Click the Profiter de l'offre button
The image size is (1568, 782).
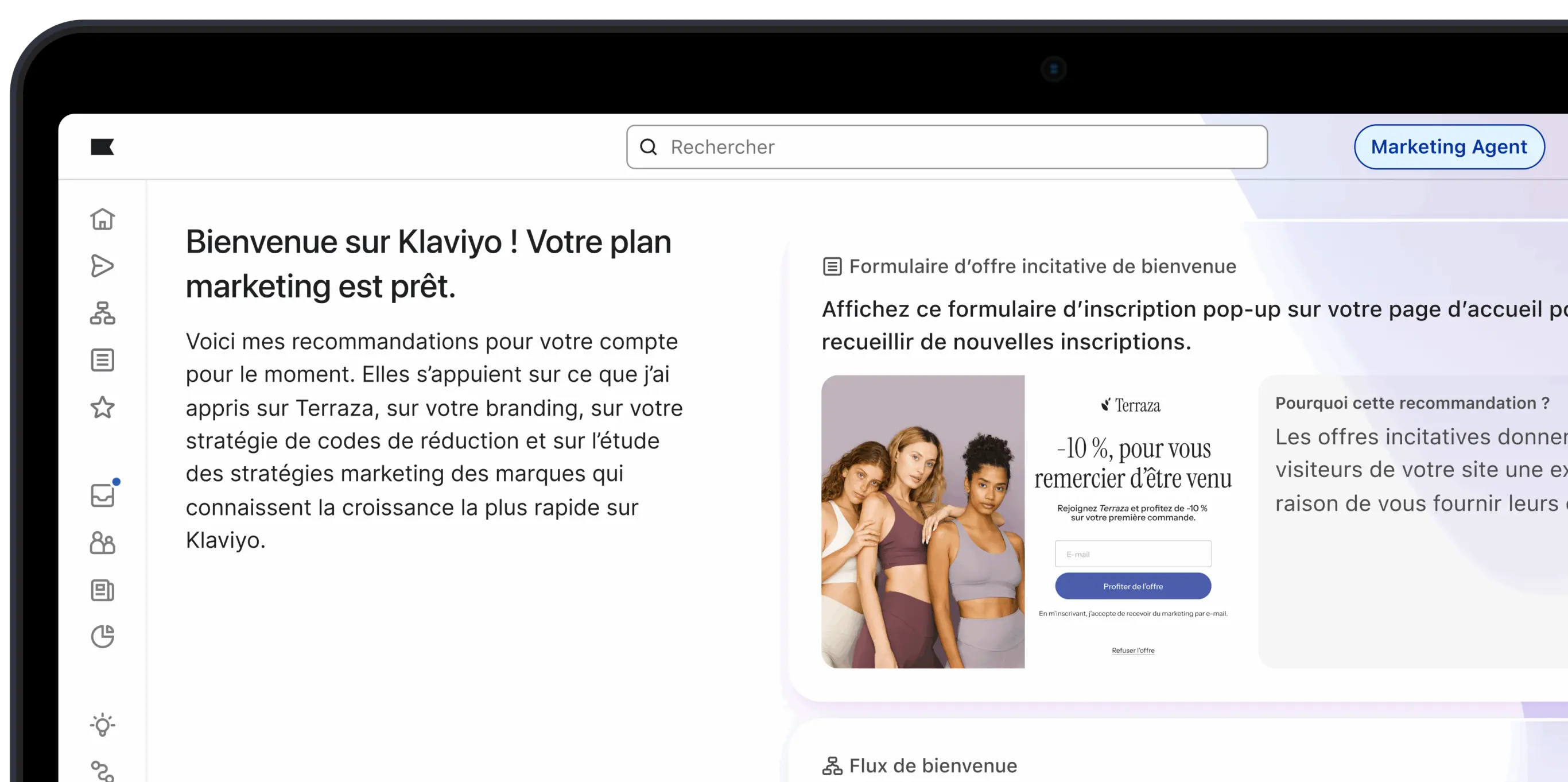(1133, 586)
